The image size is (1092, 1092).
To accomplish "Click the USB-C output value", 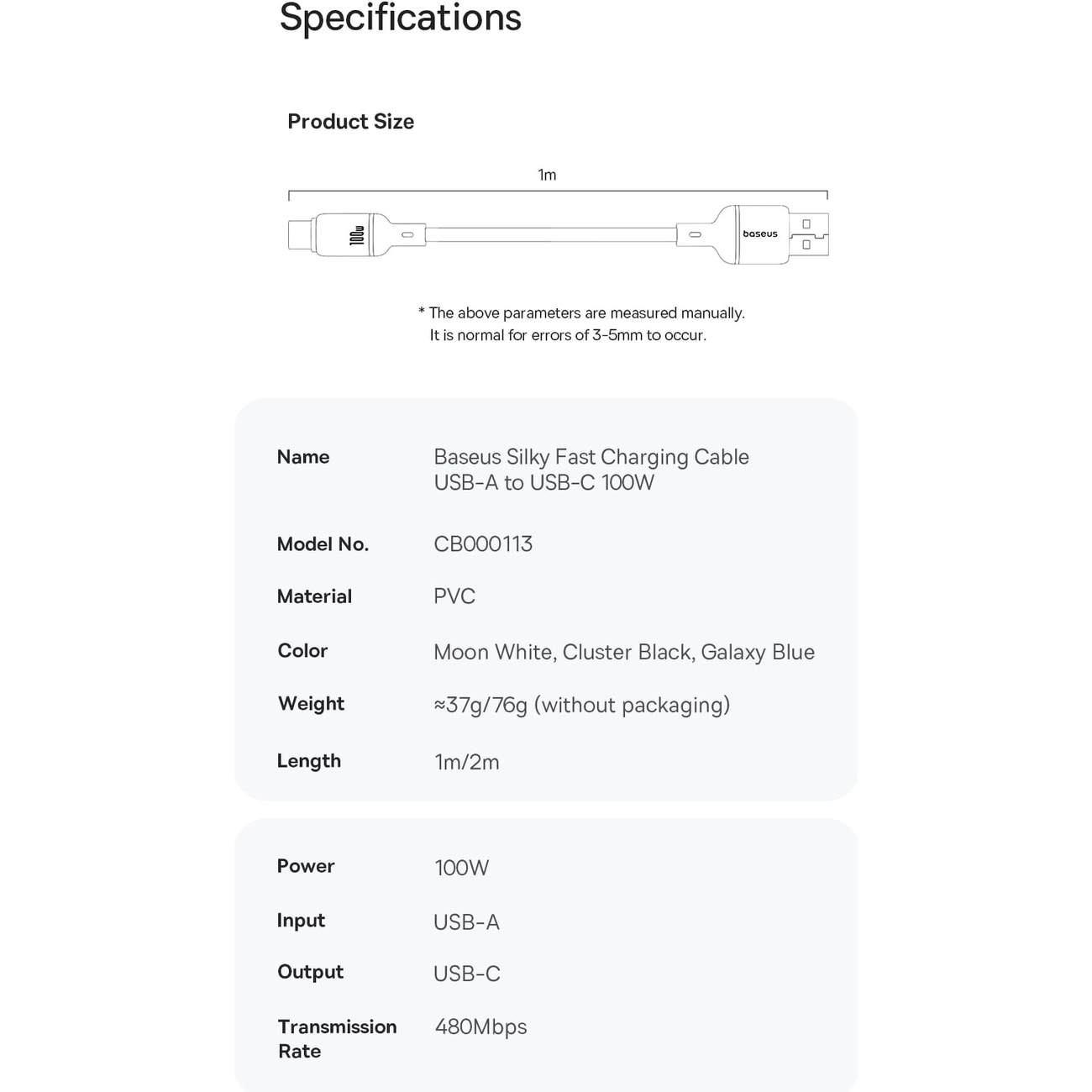I will pyautogui.click(x=467, y=974).
